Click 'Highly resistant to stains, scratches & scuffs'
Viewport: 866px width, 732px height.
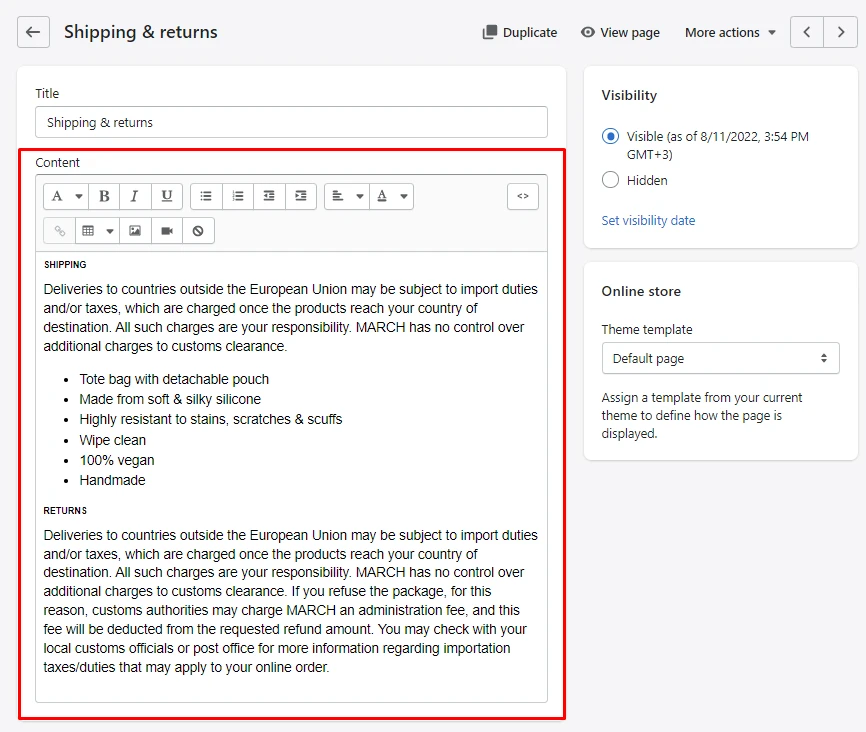pos(211,419)
